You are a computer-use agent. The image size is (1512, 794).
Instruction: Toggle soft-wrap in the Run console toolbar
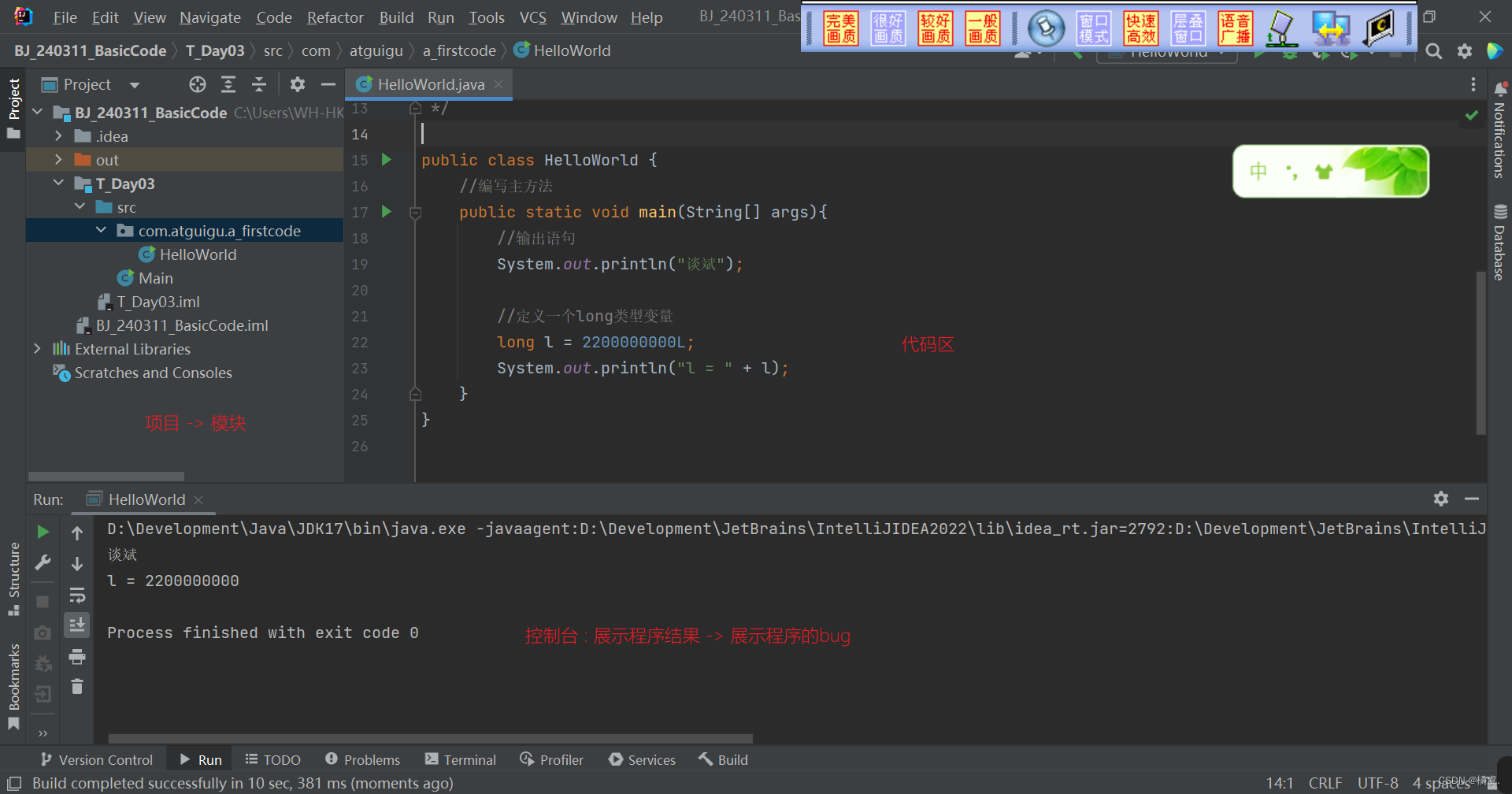tap(76, 595)
